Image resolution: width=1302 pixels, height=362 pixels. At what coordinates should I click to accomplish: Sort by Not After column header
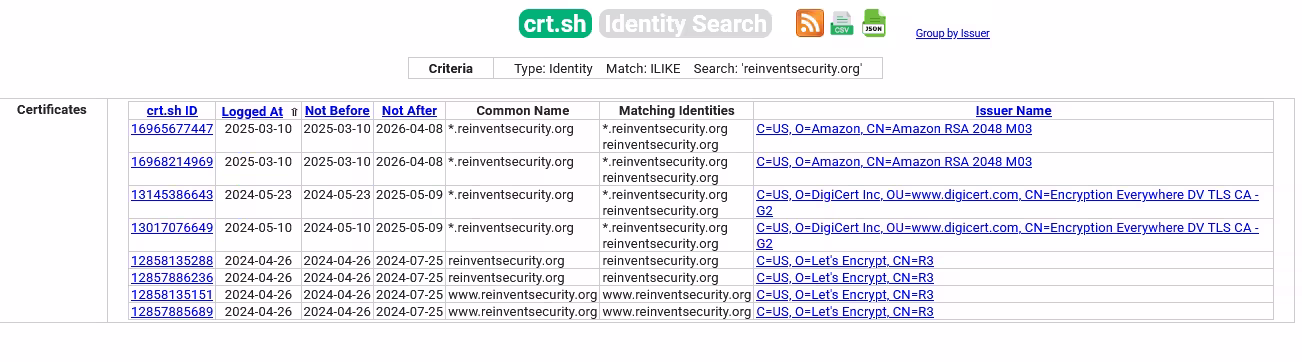pyautogui.click(x=409, y=111)
